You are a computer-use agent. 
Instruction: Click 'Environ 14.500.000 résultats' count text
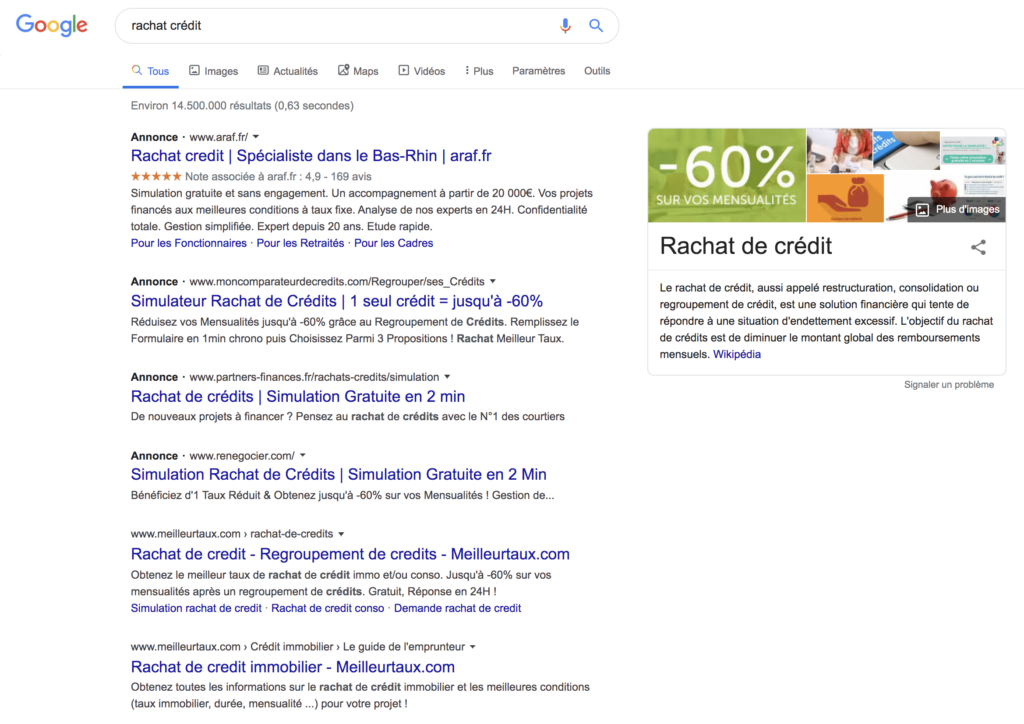pos(242,106)
